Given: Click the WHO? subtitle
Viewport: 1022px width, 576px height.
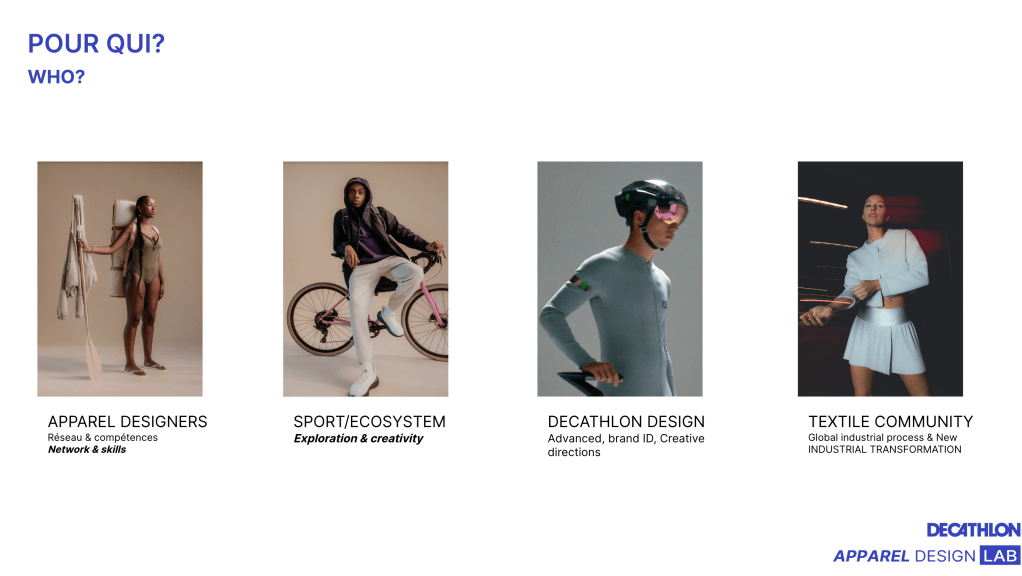Looking at the screenshot, I should 56,77.
